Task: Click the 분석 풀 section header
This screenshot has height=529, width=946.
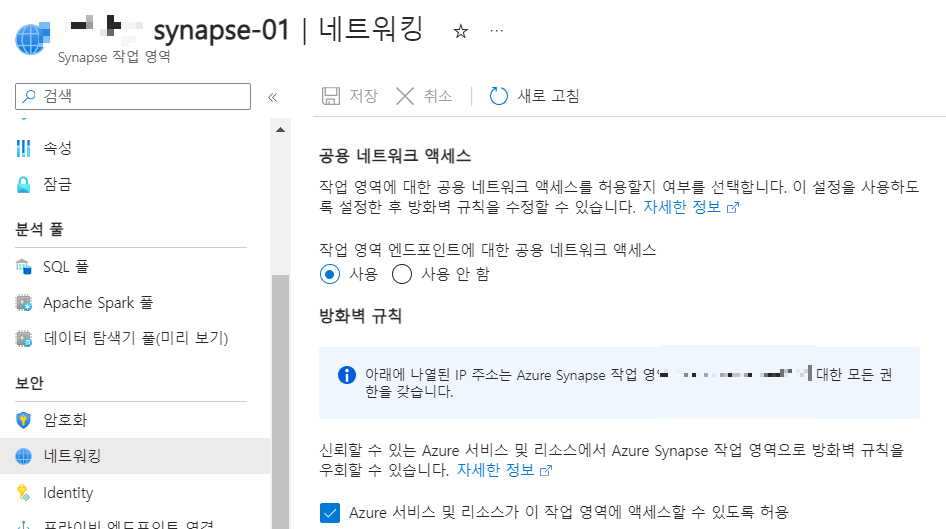Action: [x=39, y=229]
